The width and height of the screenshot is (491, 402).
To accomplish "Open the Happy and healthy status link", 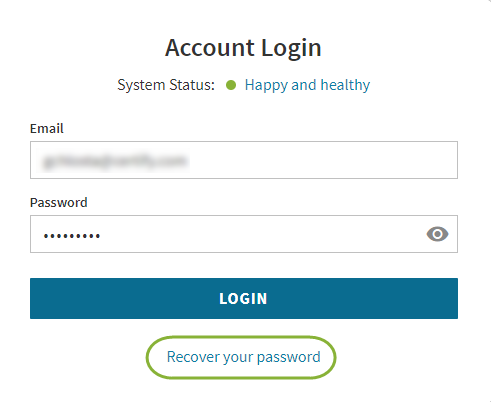I will point(307,85).
